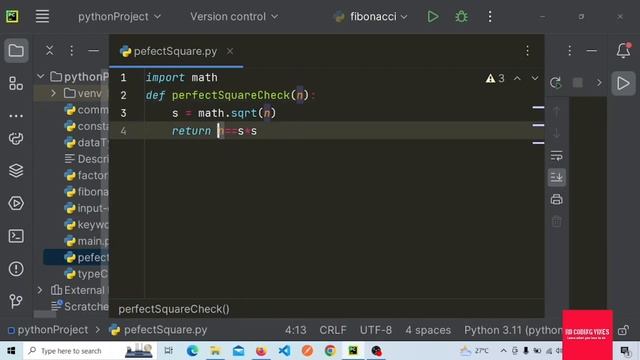
Task: Open Microsoft Edge from the taskbar
Action: (192, 351)
